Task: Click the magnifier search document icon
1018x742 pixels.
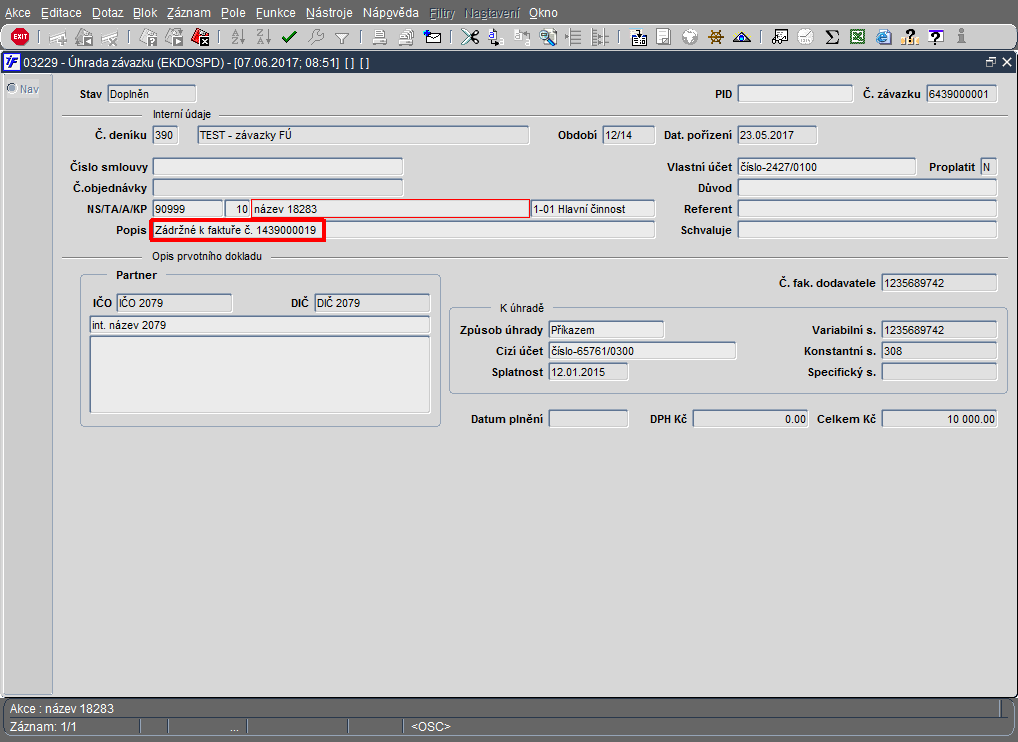Action: [x=548, y=38]
